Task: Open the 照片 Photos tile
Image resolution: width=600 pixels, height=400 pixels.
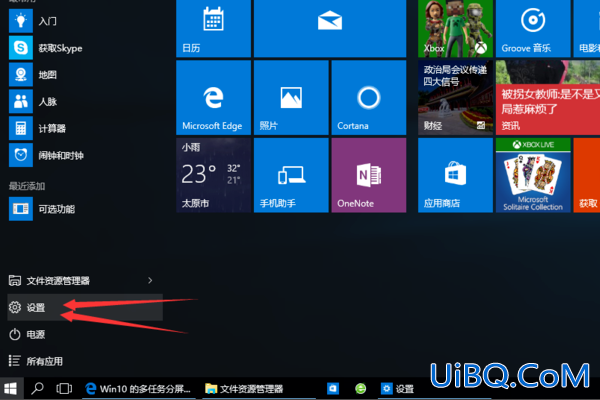Action: tap(291, 98)
